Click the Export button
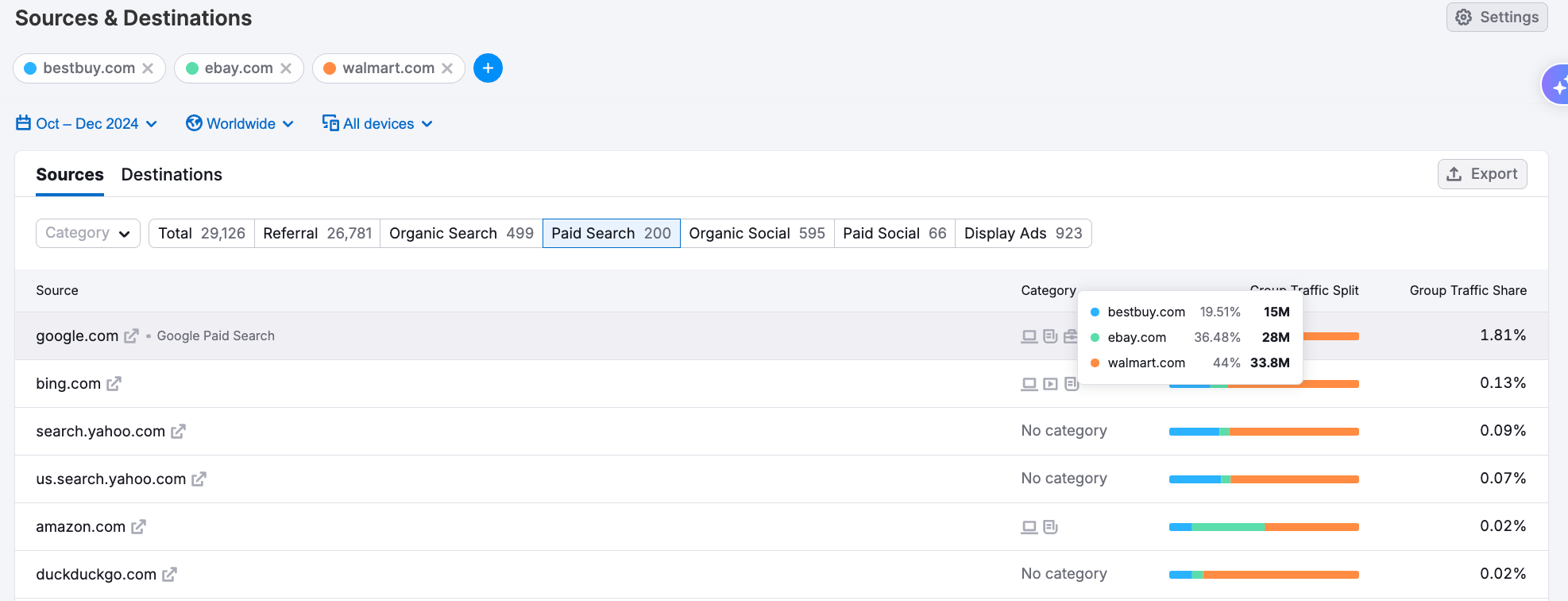The height and width of the screenshot is (601, 1568). tap(1481, 174)
